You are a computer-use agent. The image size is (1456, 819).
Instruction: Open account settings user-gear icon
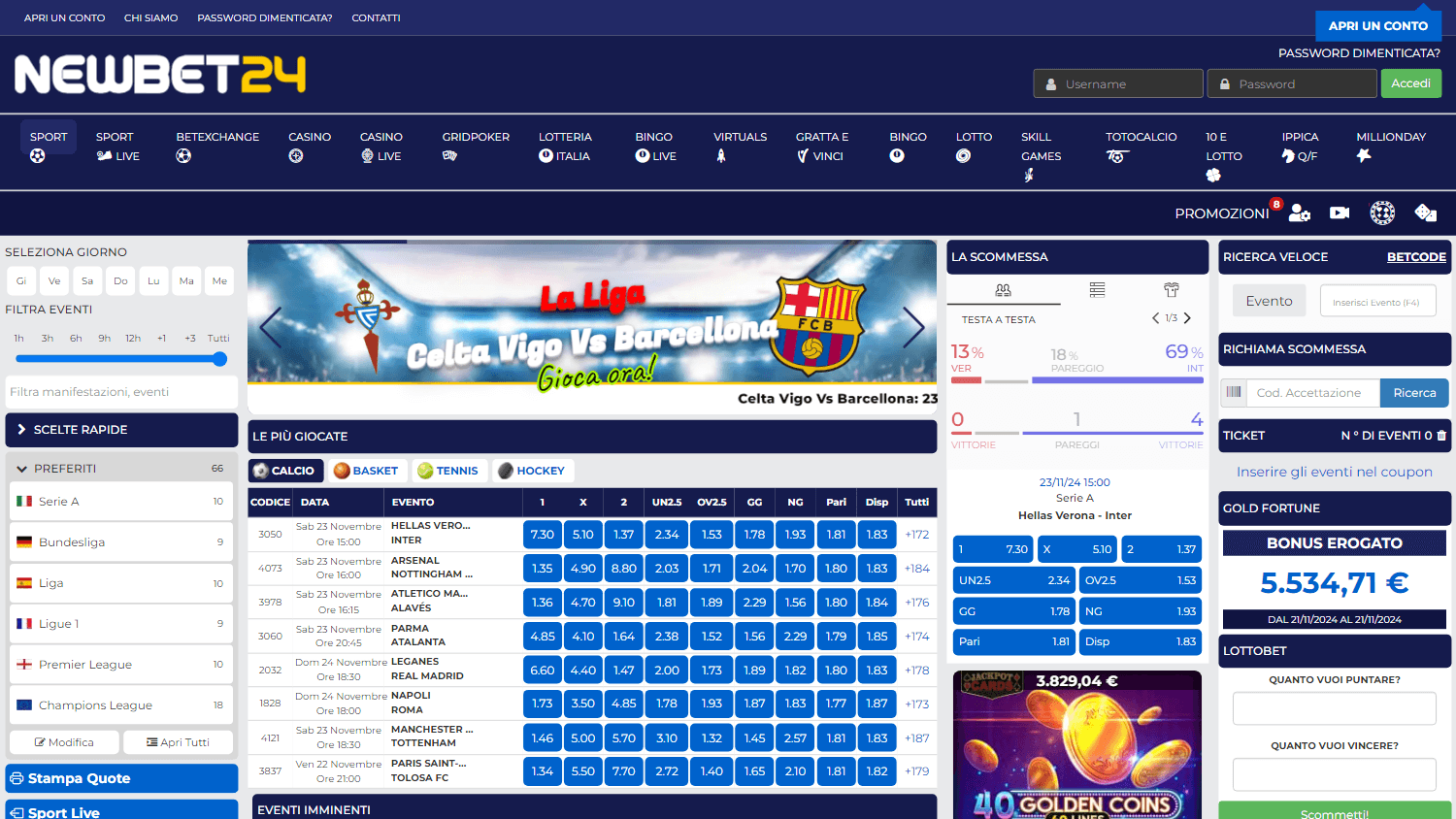tap(1300, 213)
